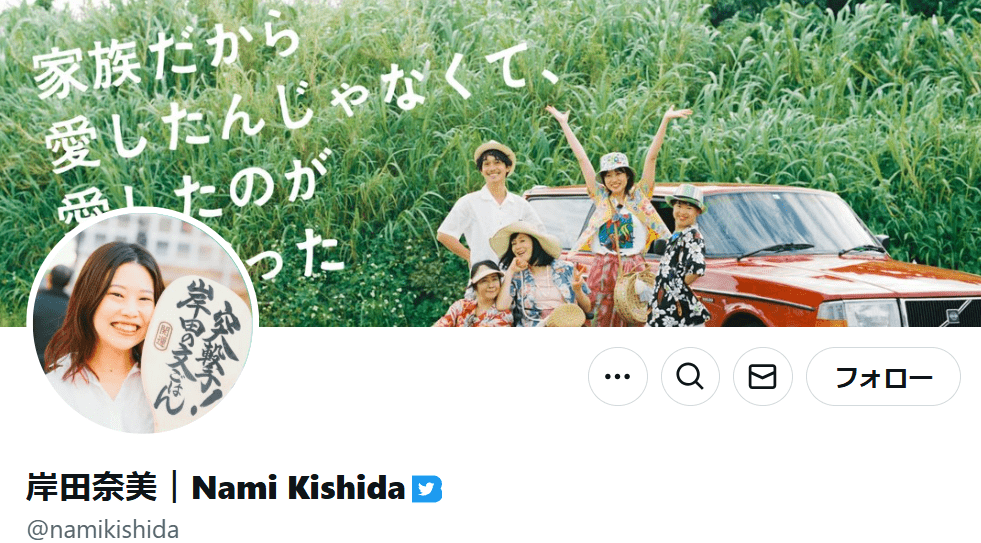
Task: Select the display name 岸田奈美｜Nami Kishida
Action: pyautogui.click(x=215, y=488)
